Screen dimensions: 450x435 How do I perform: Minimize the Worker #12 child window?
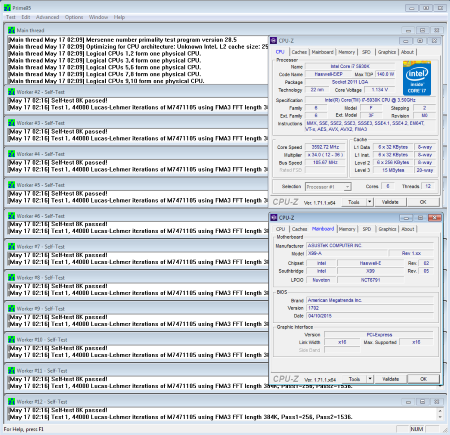[x=408, y=402]
